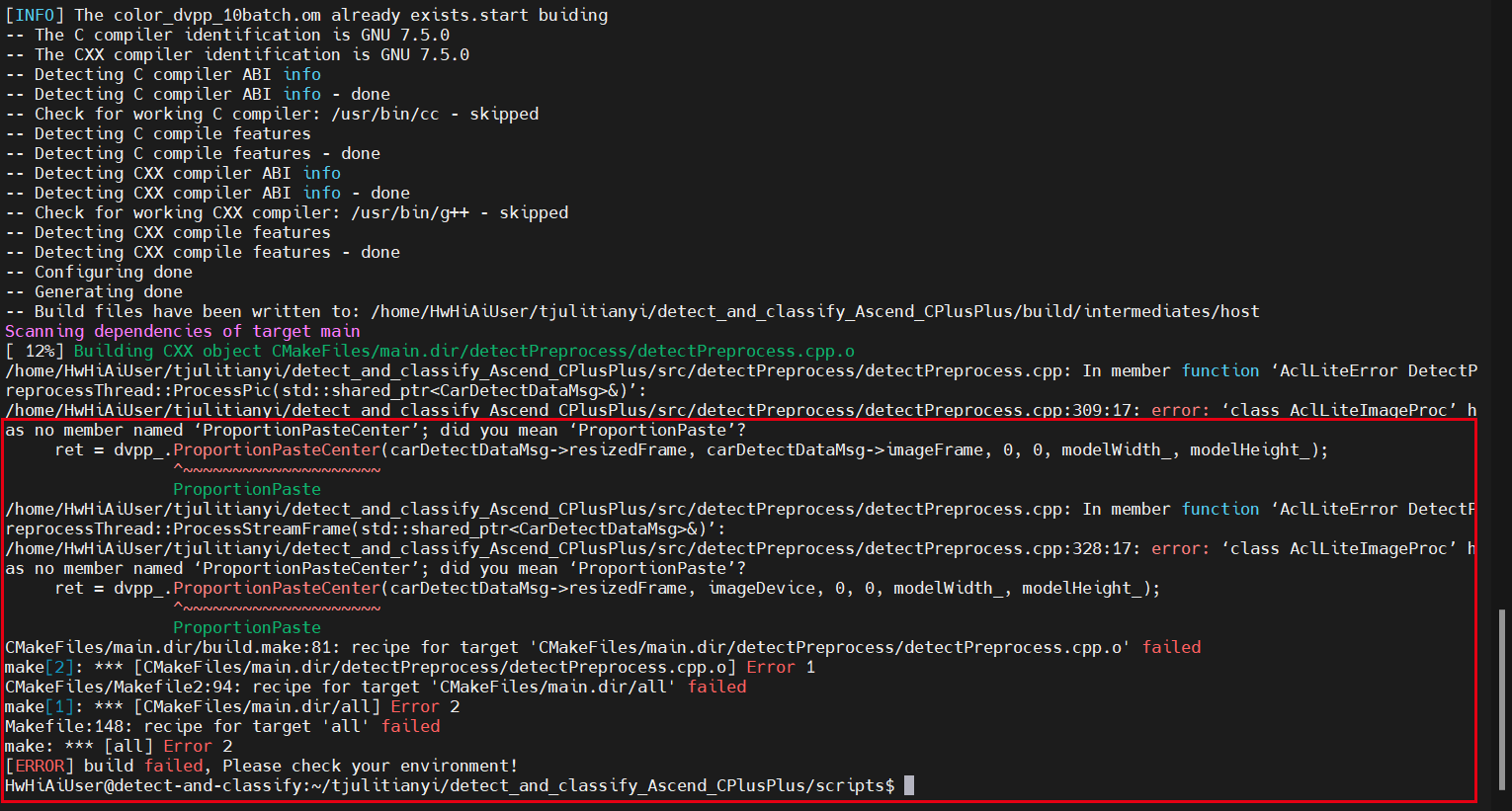Click the '-- Configuring done' line
The width and height of the screenshot is (1512, 811).
click(99, 272)
